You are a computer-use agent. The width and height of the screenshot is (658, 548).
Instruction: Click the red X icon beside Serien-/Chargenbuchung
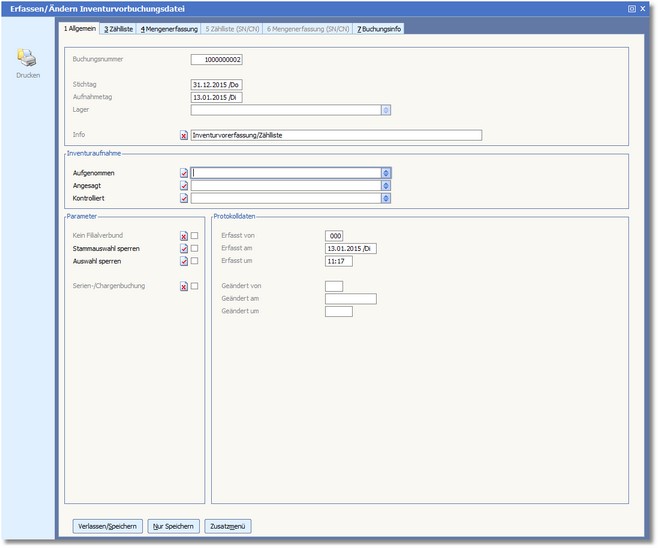coord(184,286)
